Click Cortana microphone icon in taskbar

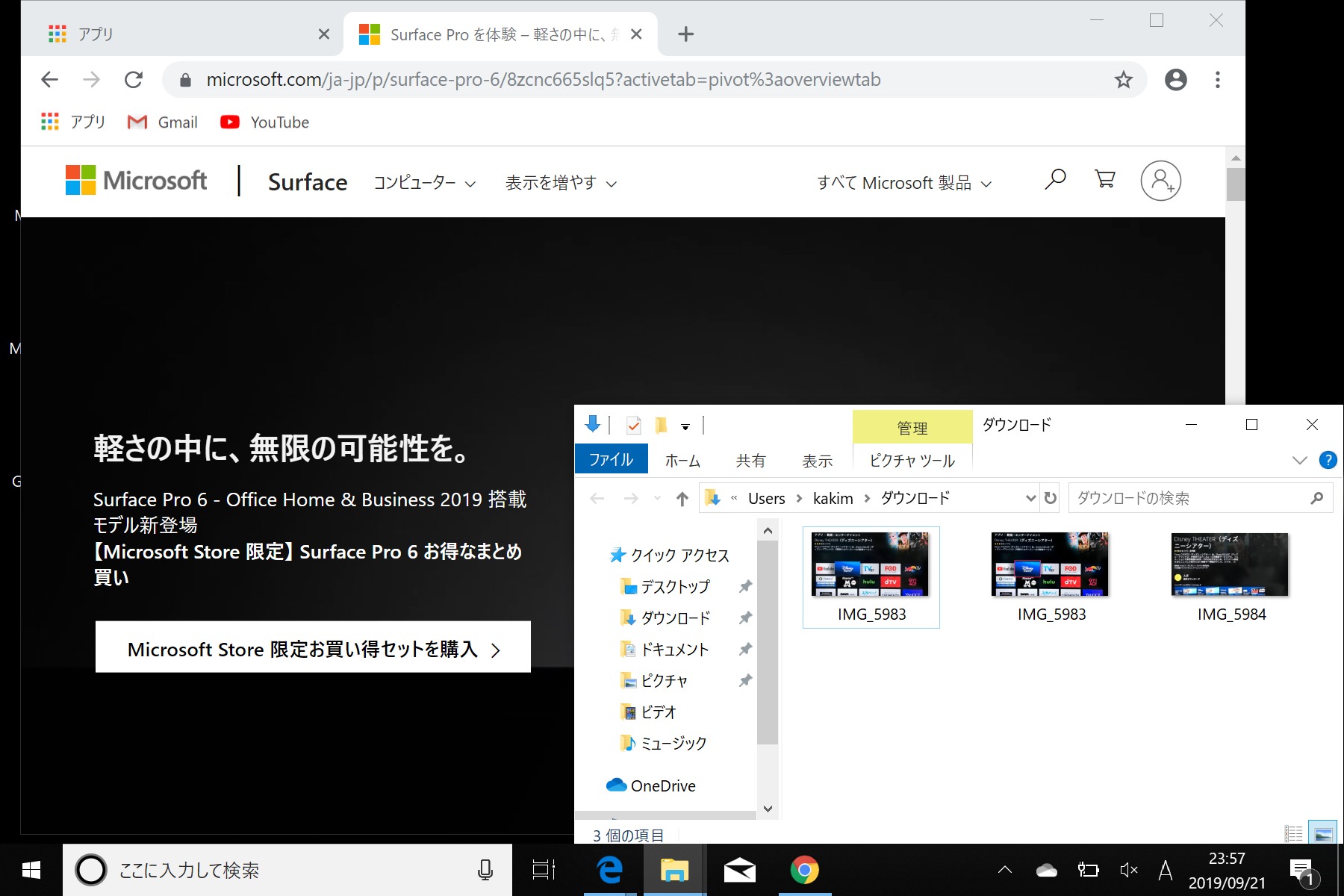click(x=485, y=870)
